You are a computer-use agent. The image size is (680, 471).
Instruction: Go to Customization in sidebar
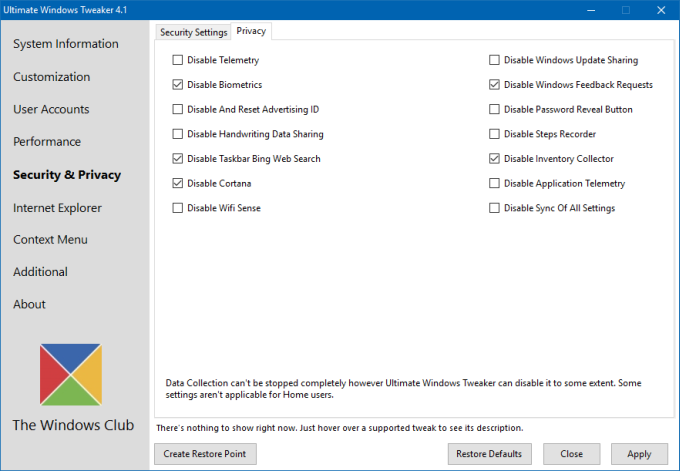(52, 77)
